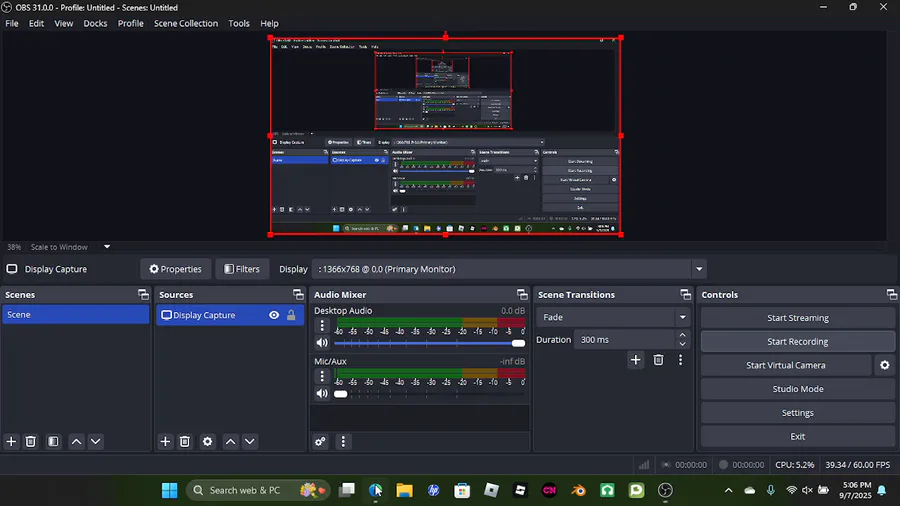Open the Profile menu
The image size is (900, 506).
point(130,24)
